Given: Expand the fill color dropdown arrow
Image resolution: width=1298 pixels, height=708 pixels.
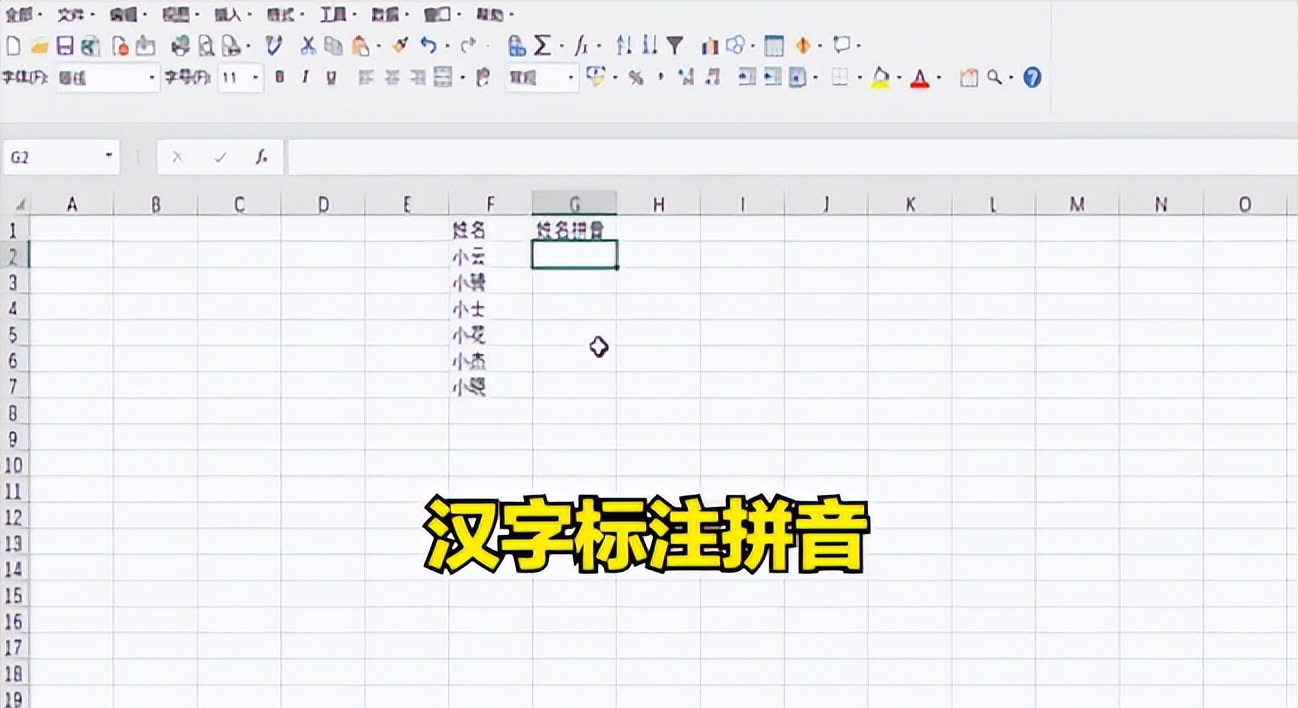Looking at the screenshot, I should [899, 79].
